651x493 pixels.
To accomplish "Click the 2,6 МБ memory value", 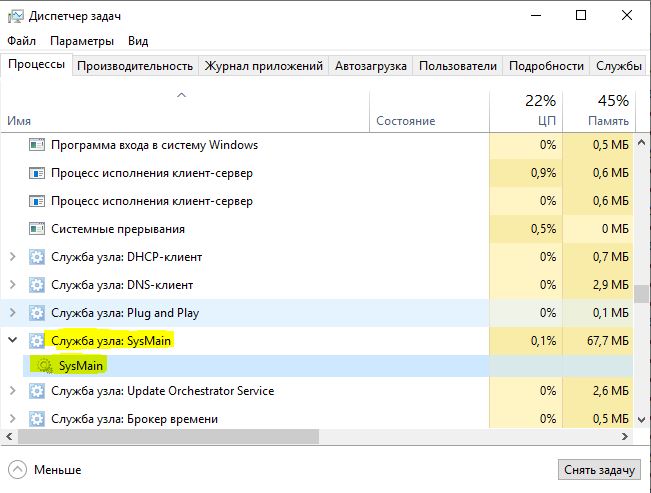I will point(610,391).
